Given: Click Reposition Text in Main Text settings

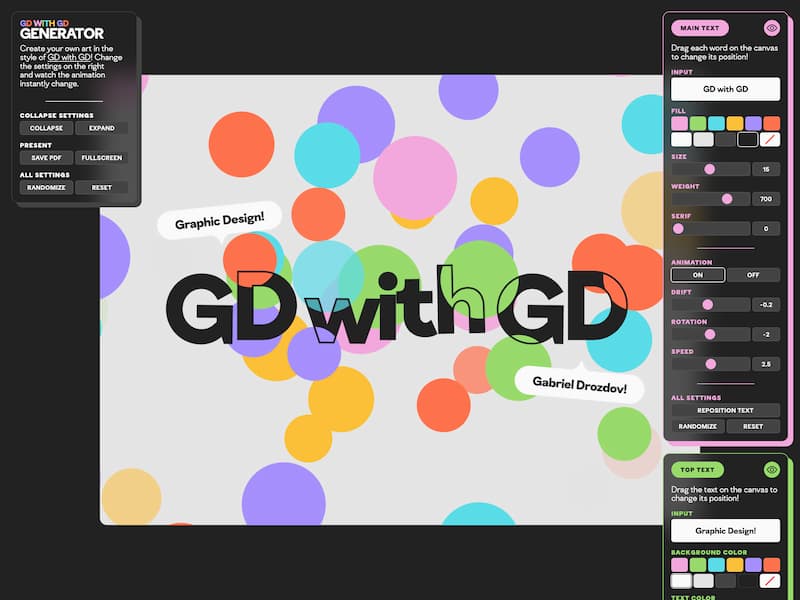Looking at the screenshot, I should [x=725, y=410].
